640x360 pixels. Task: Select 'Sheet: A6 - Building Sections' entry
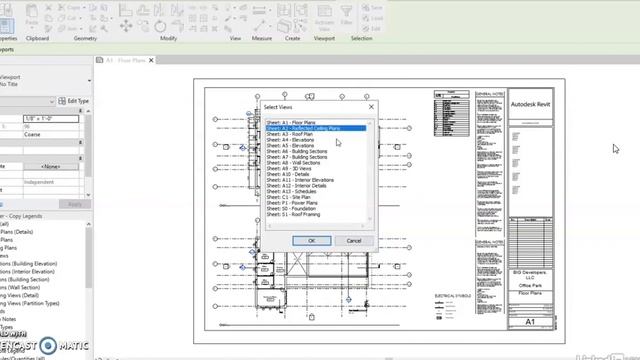coord(297,151)
